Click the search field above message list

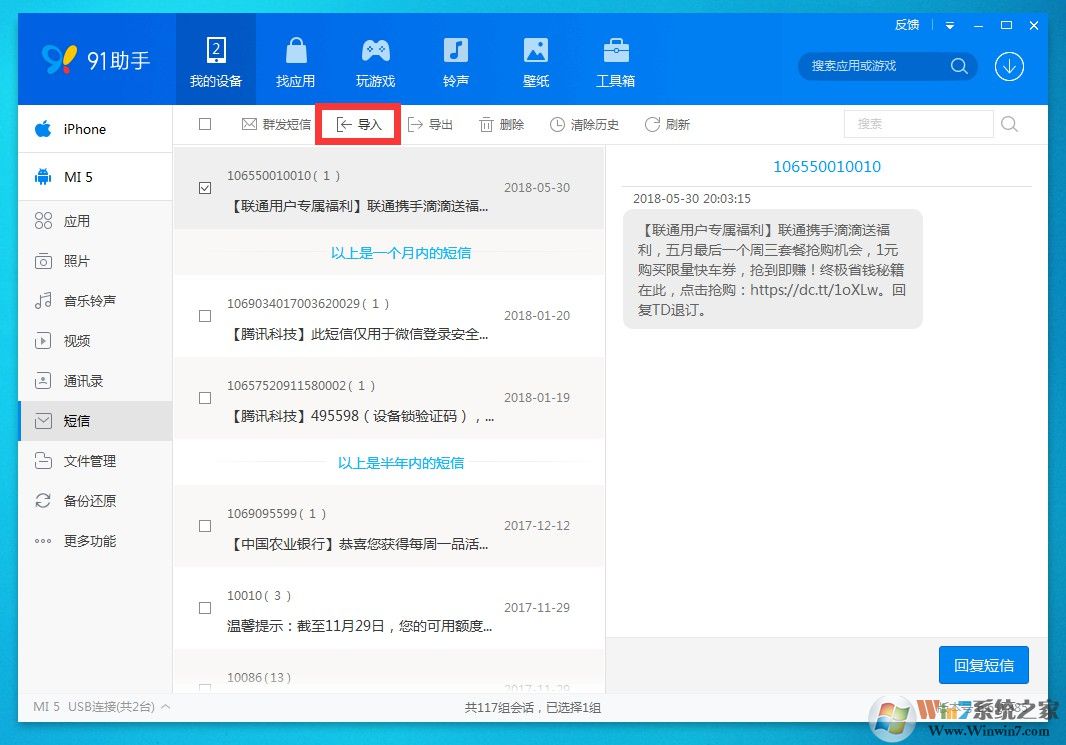click(917, 124)
